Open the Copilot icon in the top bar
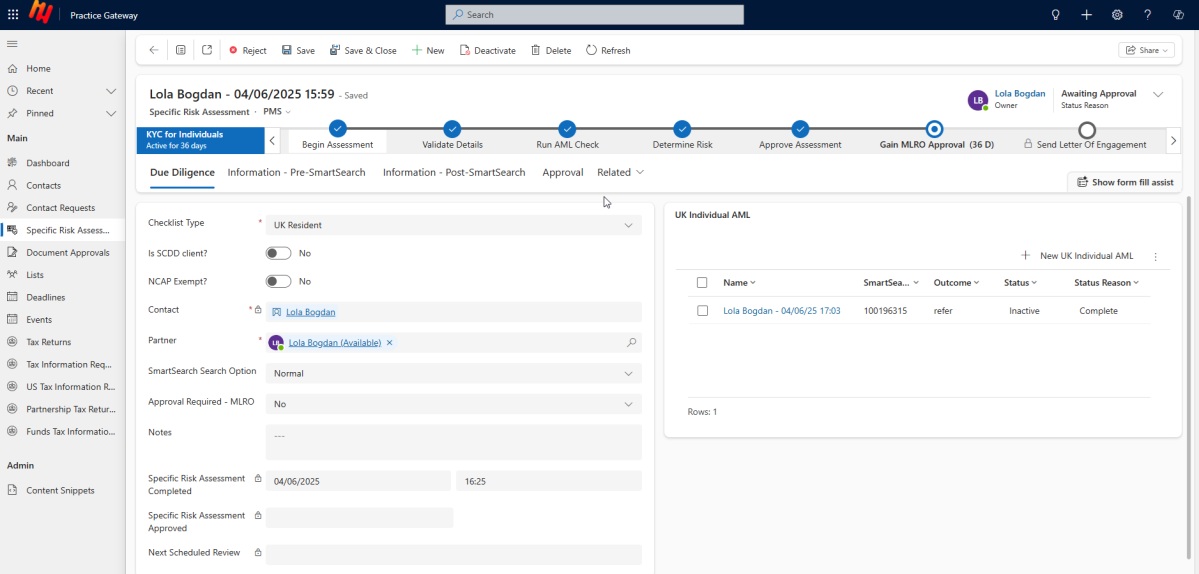1199x574 pixels. (1178, 15)
